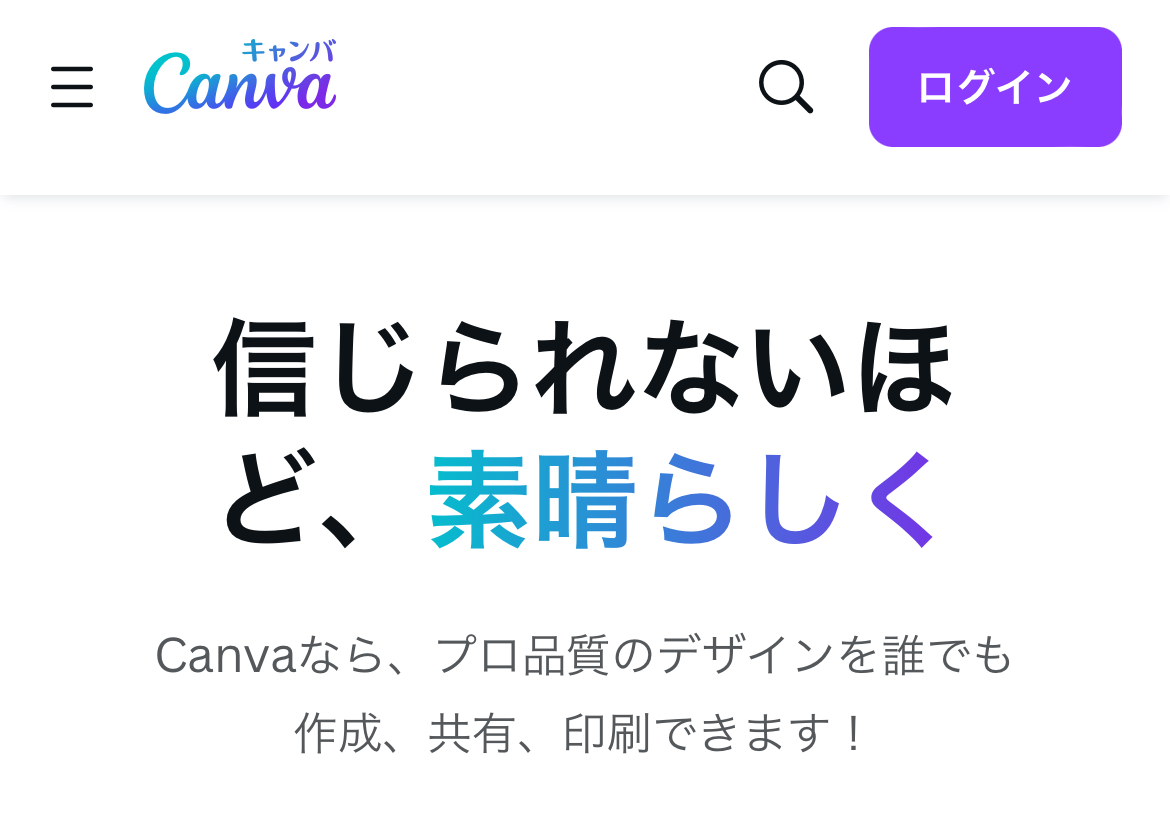Open the hamburger navigation menu
1170x821 pixels.
click(72, 87)
